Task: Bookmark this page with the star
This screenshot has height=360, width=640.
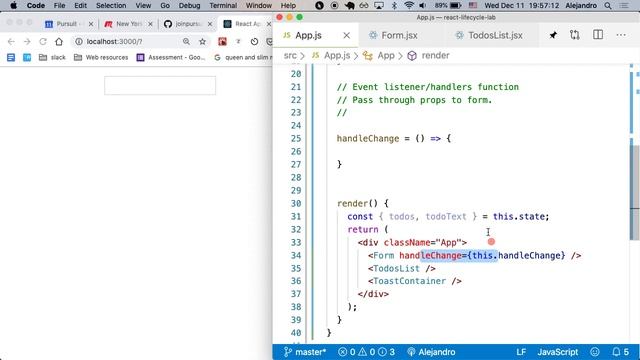Action: coord(202,42)
